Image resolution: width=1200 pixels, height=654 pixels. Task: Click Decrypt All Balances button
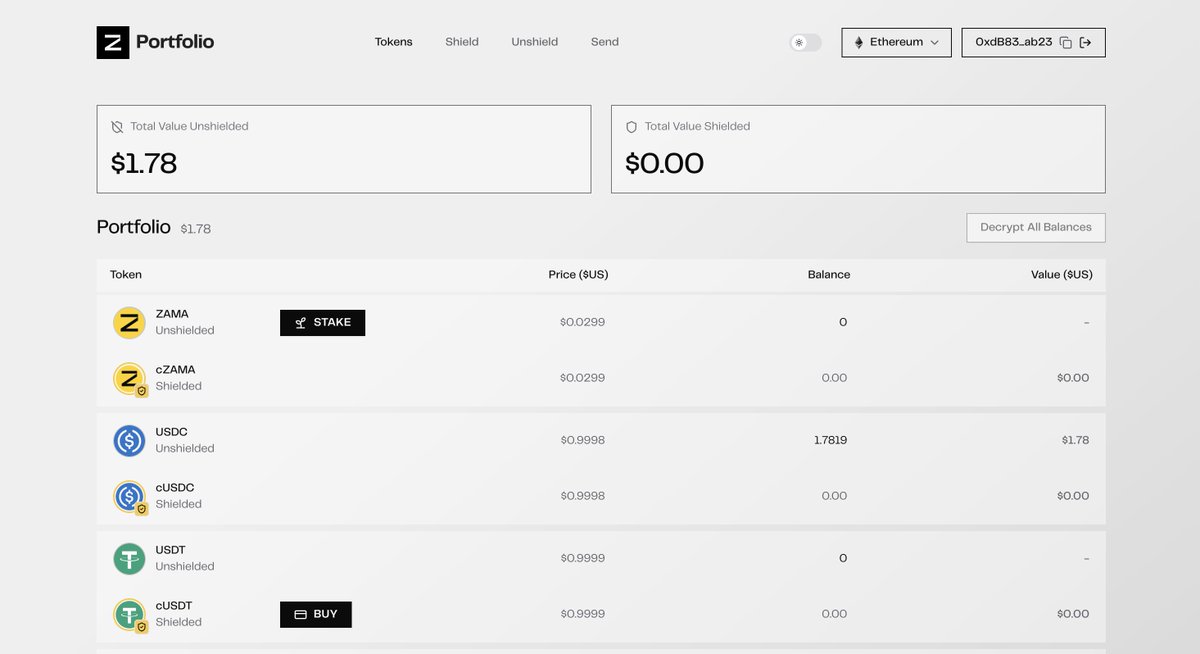coord(1036,227)
